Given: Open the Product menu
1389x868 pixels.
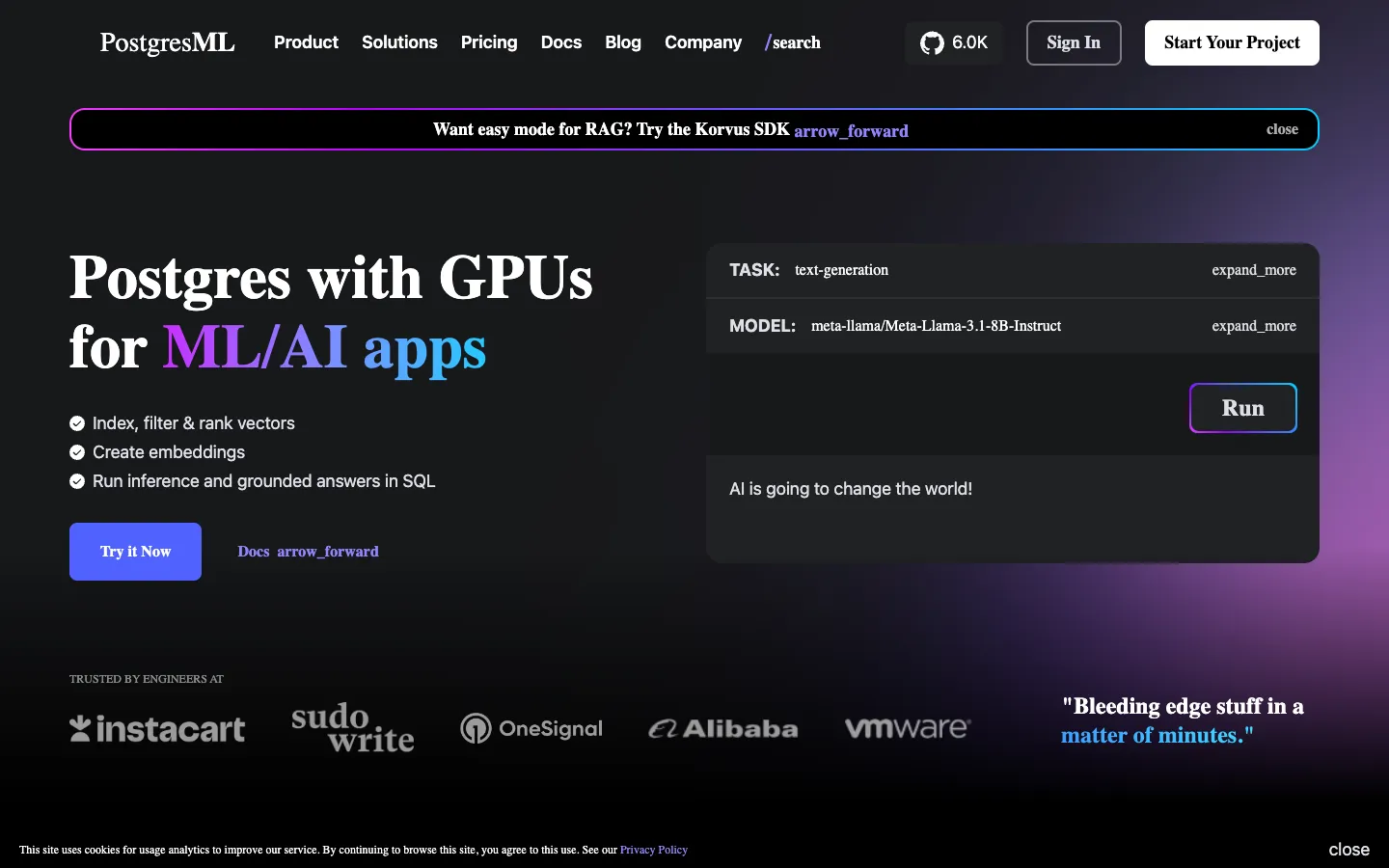Looking at the screenshot, I should [306, 42].
